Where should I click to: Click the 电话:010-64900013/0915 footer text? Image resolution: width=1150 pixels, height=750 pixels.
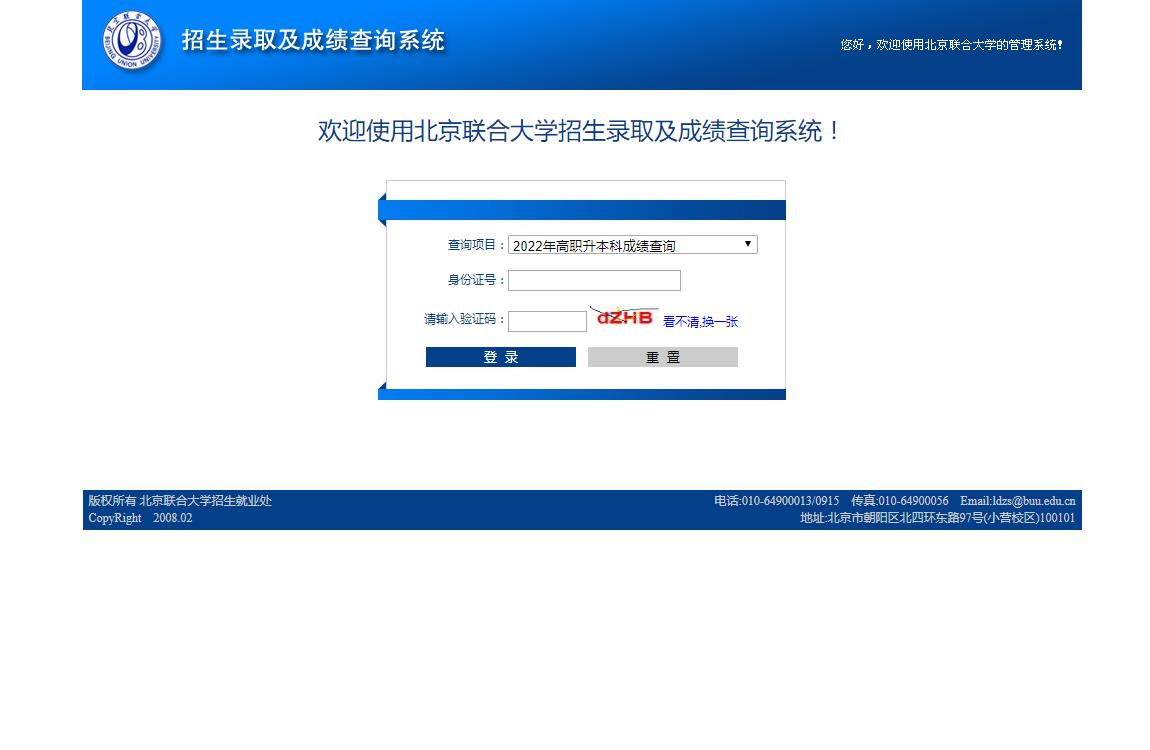coord(777,501)
